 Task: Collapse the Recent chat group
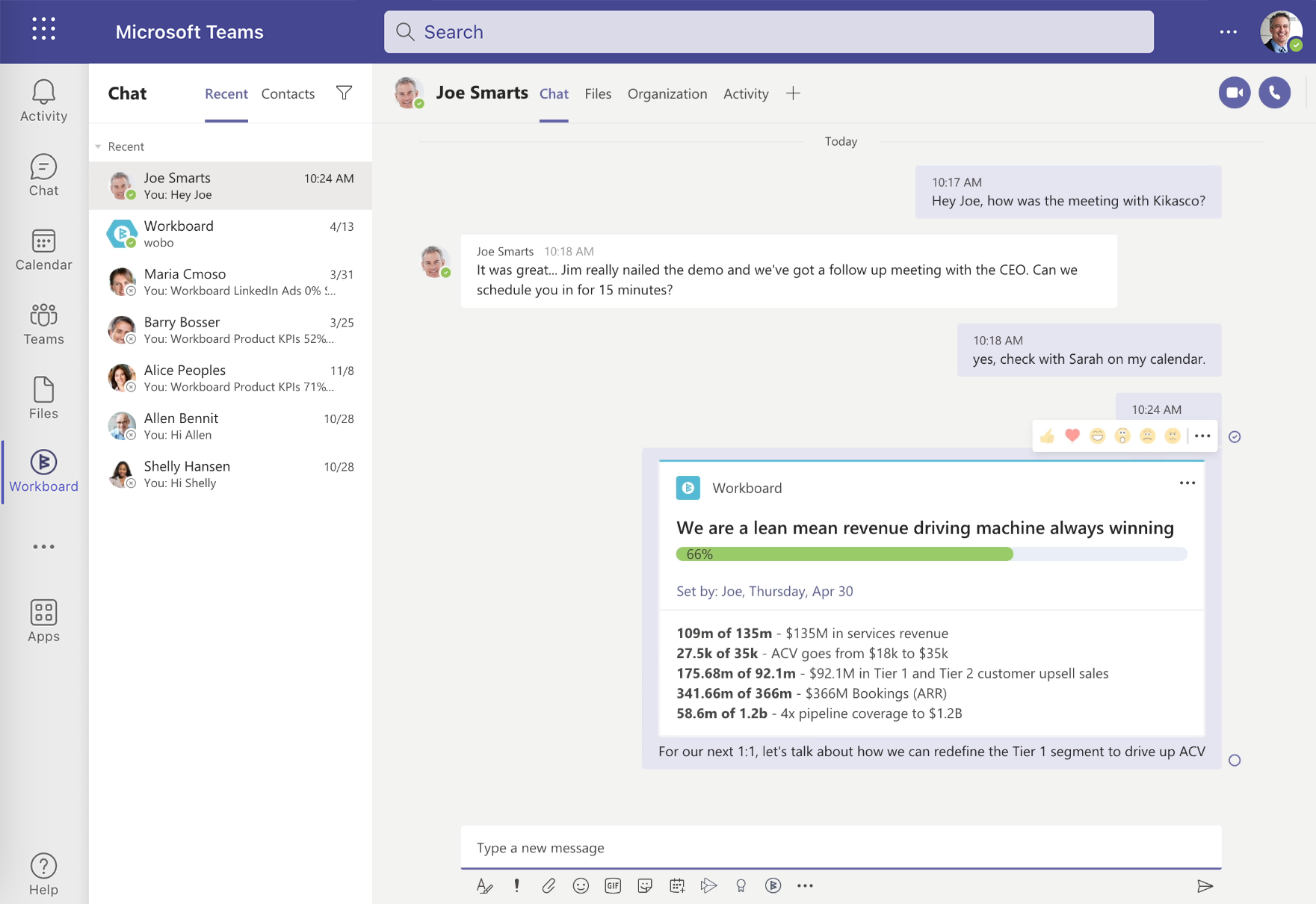click(x=98, y=146)
